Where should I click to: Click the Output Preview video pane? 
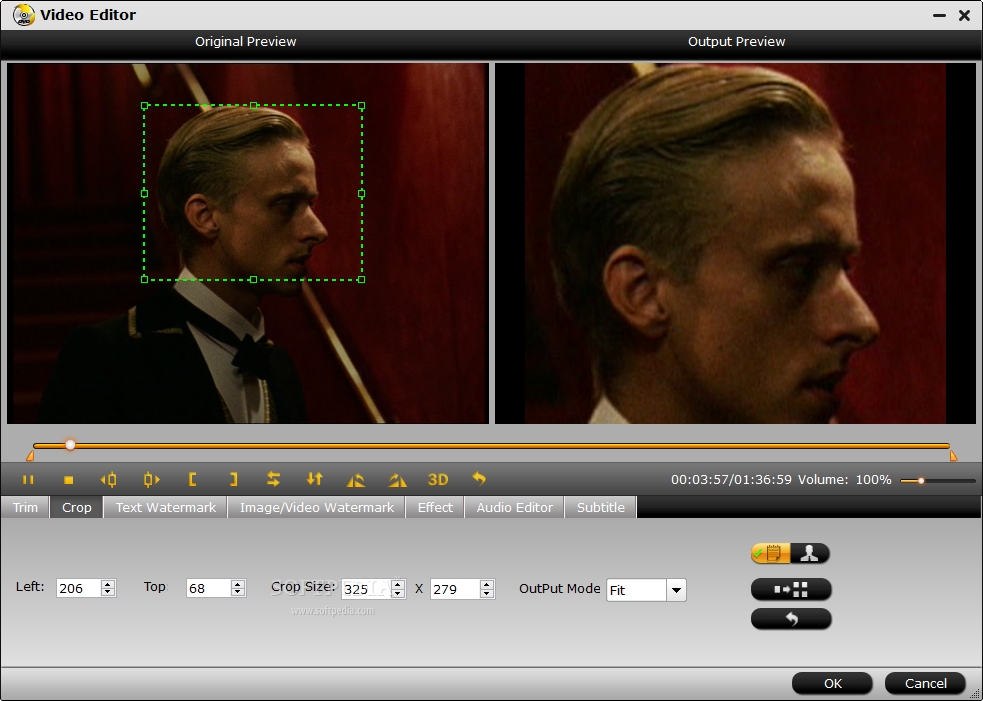click(735, 243)
